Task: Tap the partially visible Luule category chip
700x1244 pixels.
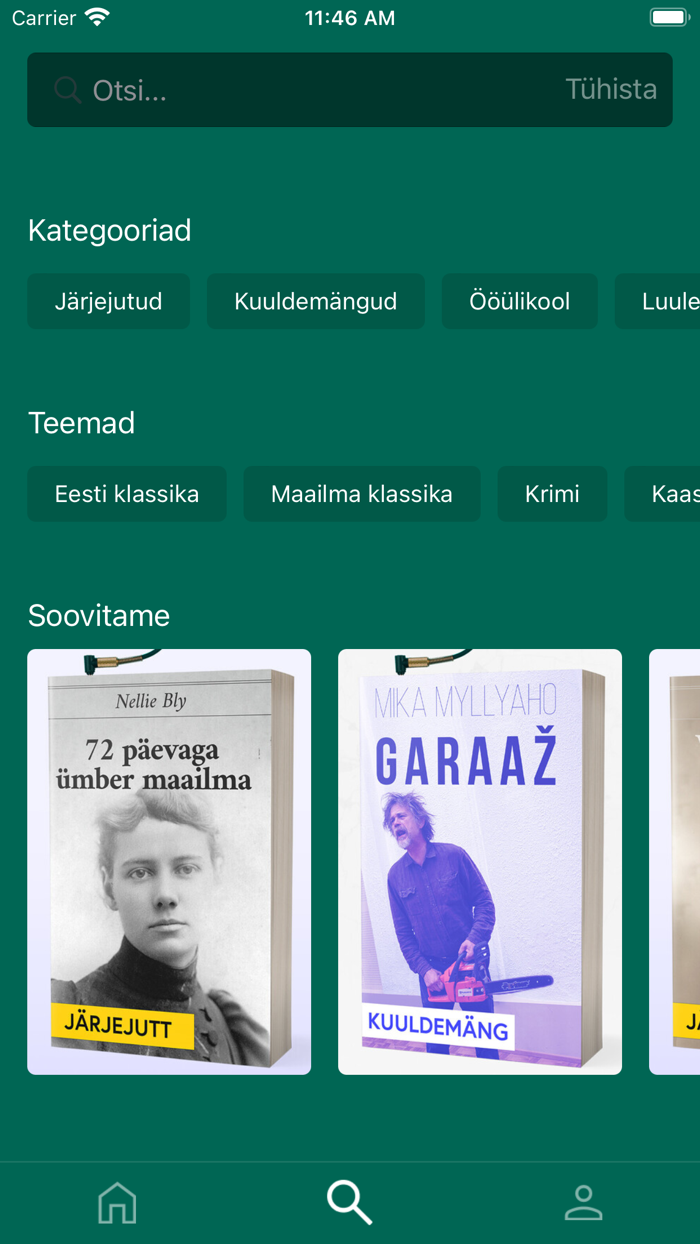Action: point(658,301)
